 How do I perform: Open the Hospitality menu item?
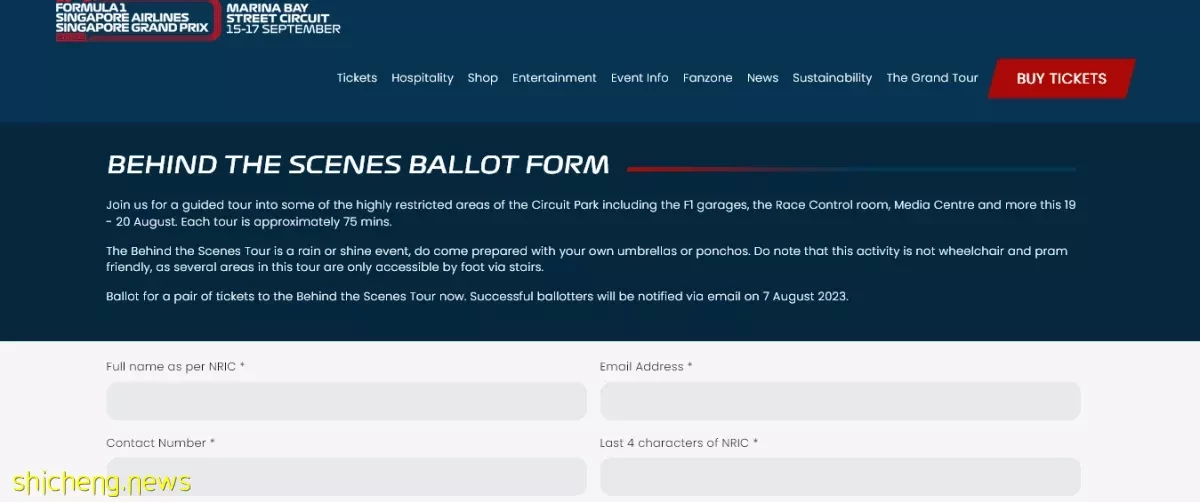point(422,78)
